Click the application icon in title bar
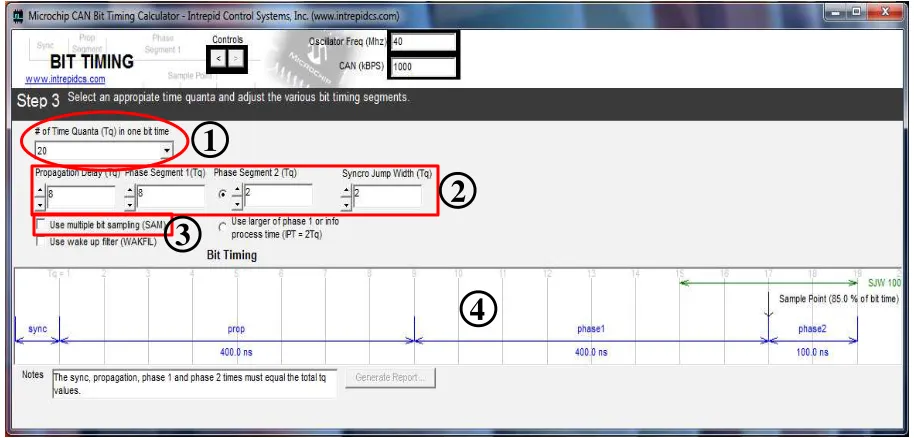914x438 pixels. click(x=19, y=16)
